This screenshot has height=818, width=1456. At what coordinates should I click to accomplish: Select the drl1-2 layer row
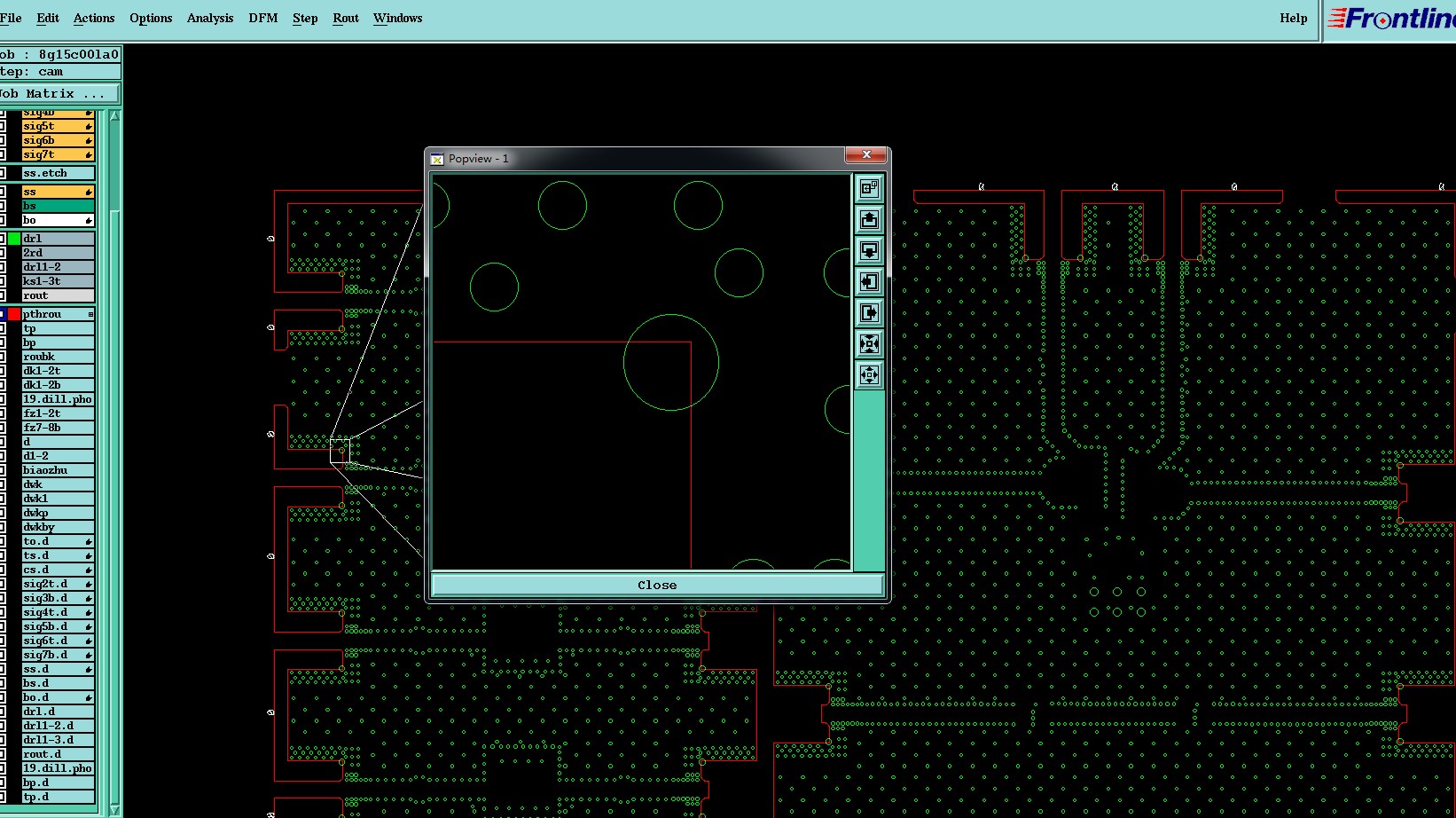pos(58,267)
